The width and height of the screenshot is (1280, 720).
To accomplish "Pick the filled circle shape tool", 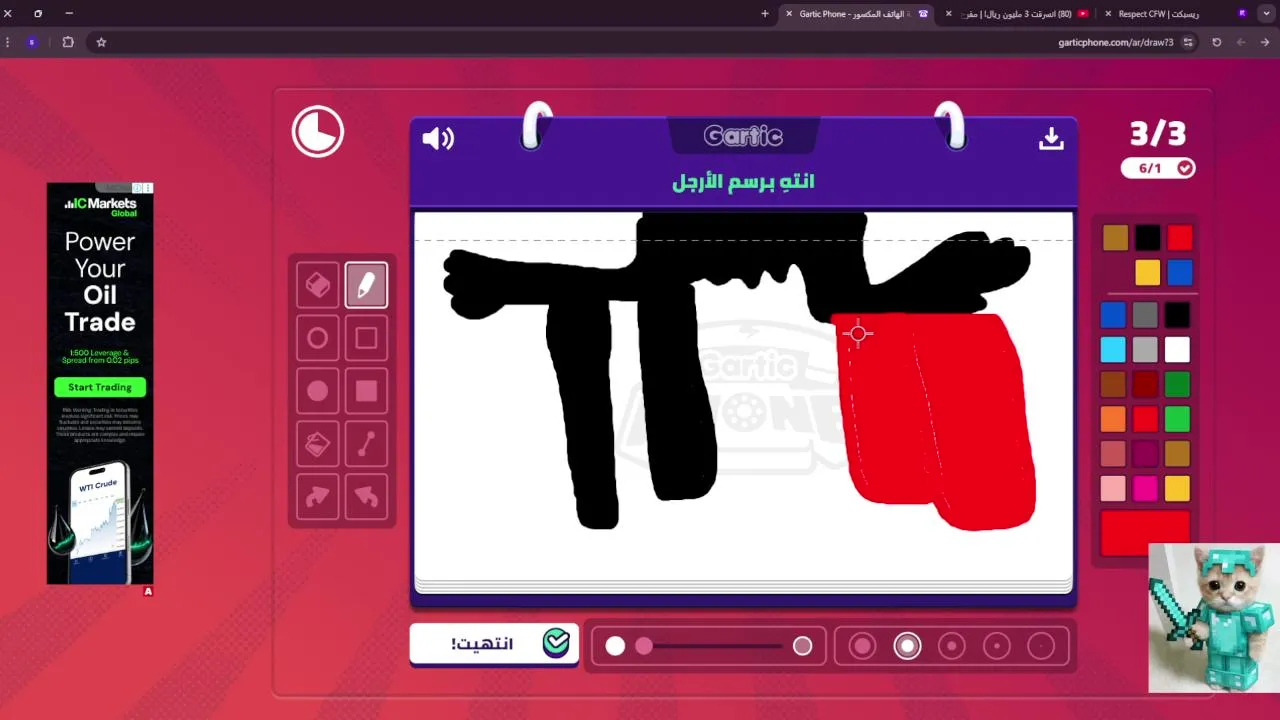I will [x=317, y=391].
